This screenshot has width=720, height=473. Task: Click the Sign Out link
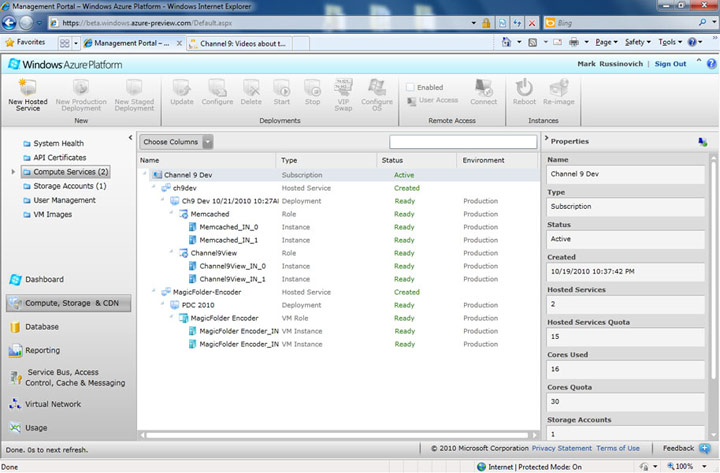pos(670,64)
